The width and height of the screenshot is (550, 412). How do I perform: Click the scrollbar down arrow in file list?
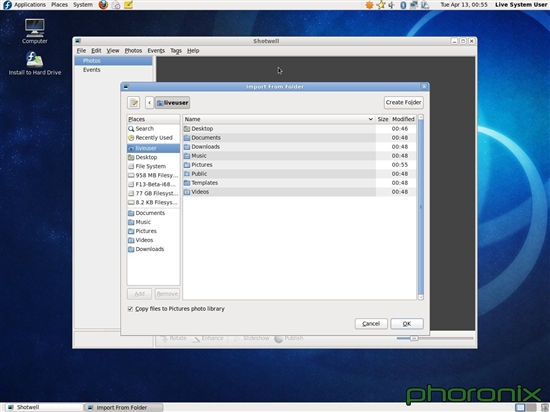point(421,297)
